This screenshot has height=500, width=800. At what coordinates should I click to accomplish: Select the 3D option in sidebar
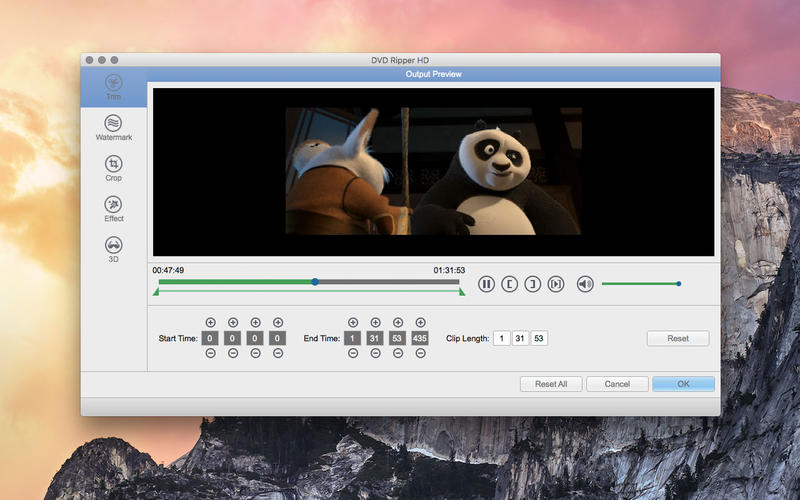tap(113, 248)
